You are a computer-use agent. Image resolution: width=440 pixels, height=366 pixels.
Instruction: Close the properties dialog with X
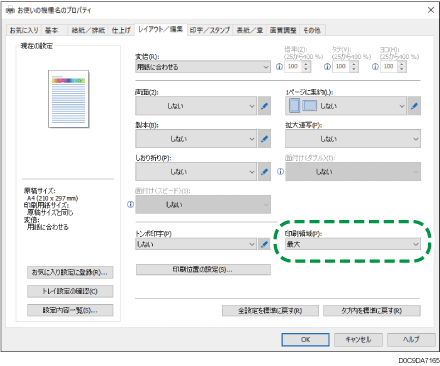(x=431, y=10)
